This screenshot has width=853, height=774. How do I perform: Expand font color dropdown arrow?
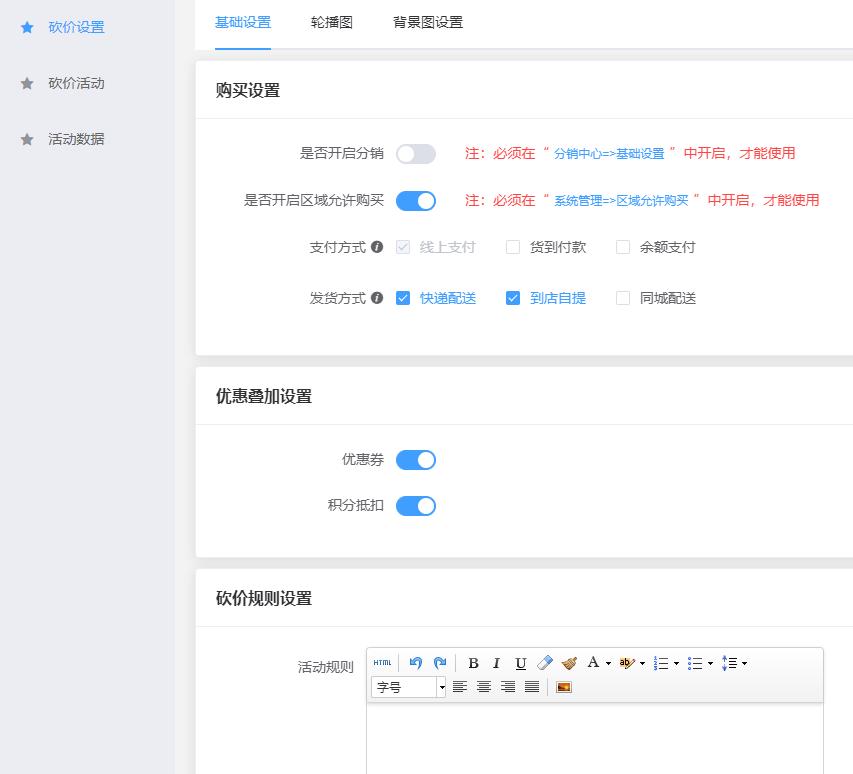(x=608, y=663)
